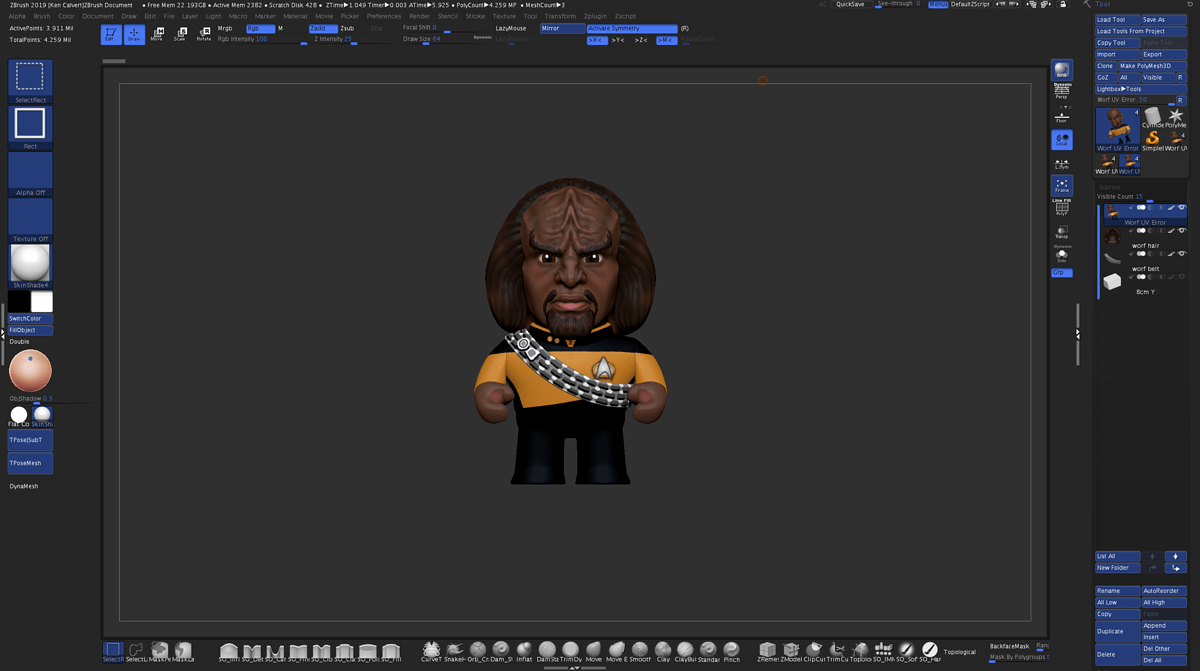Screen dimensions: 1200x671
Task: Select the TrimDynamic brush
Action: click(x=570, y=652)
